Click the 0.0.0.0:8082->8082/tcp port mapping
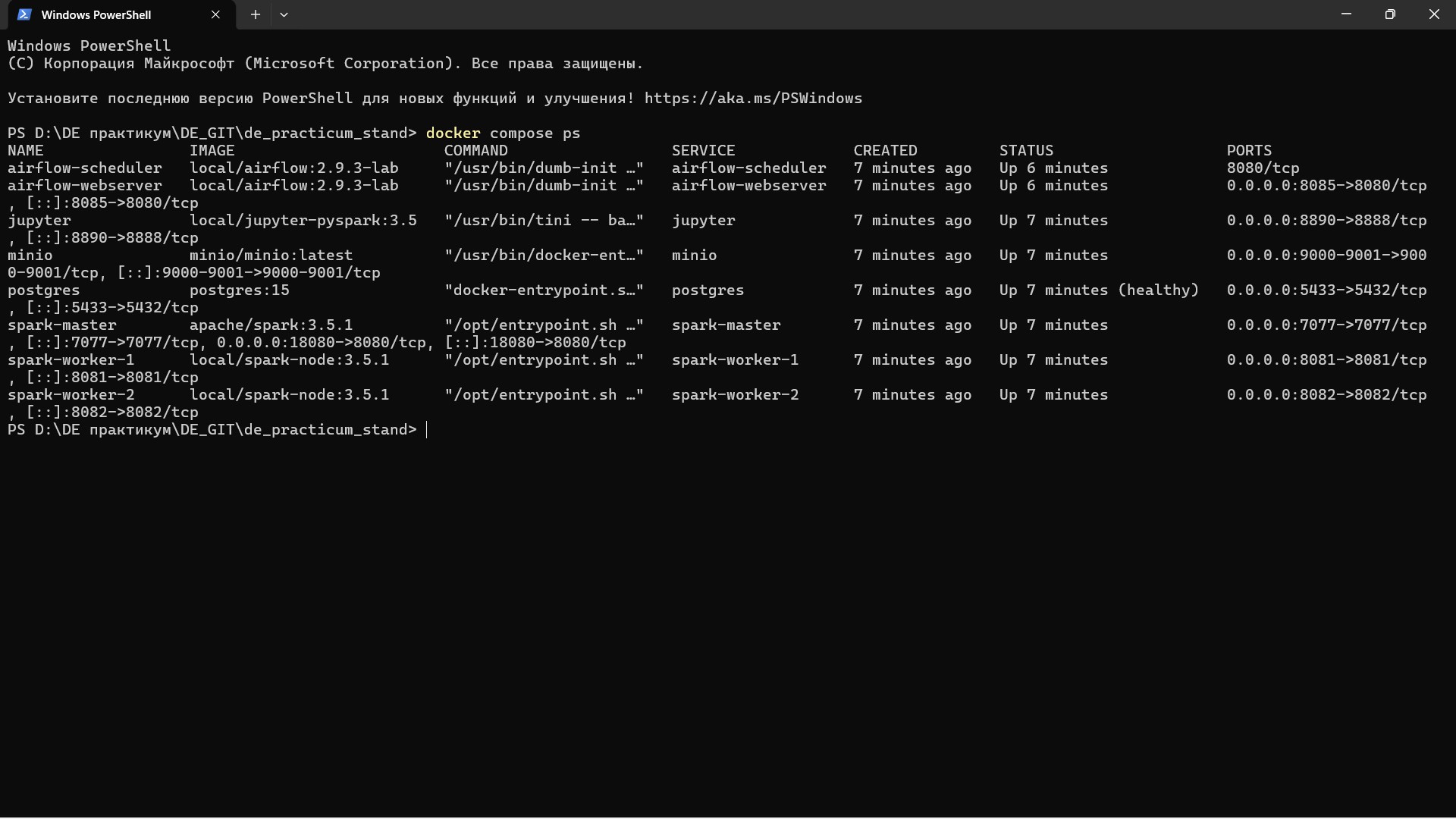This screenshot has height=819, width=1456. tap(1327, 395)
